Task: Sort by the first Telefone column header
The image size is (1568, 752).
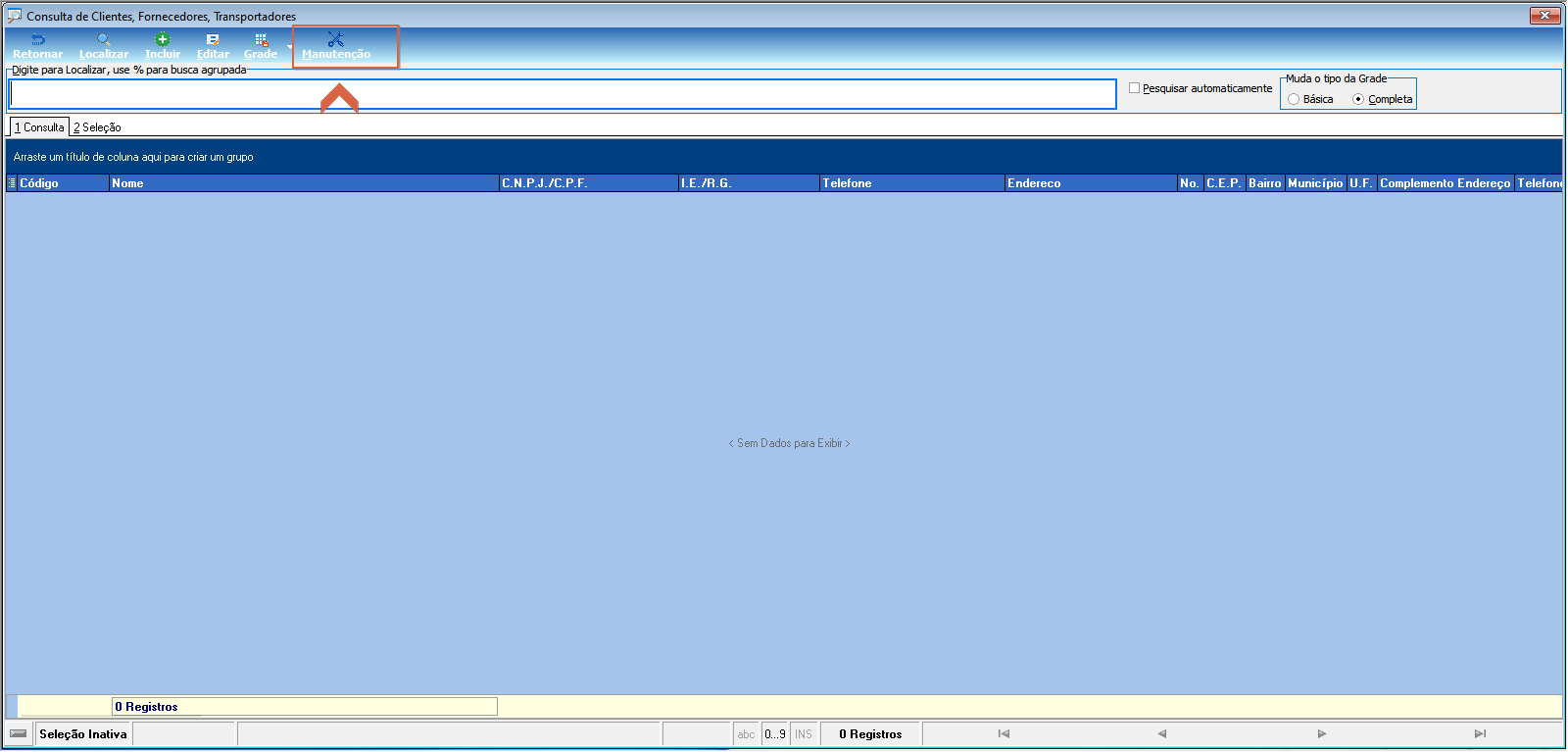Action: click(x=912, y=183)
